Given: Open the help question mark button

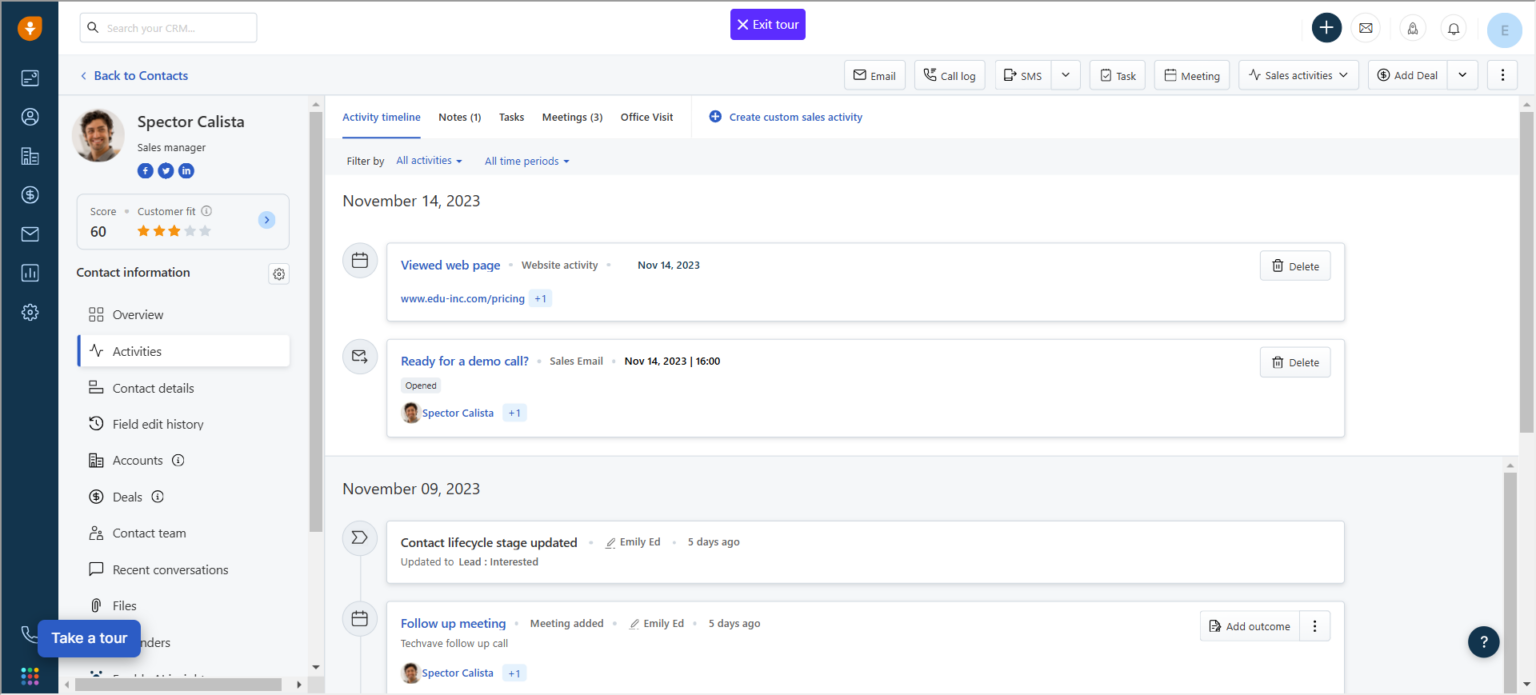Looking at the screenshot, I should (1483, 642).
